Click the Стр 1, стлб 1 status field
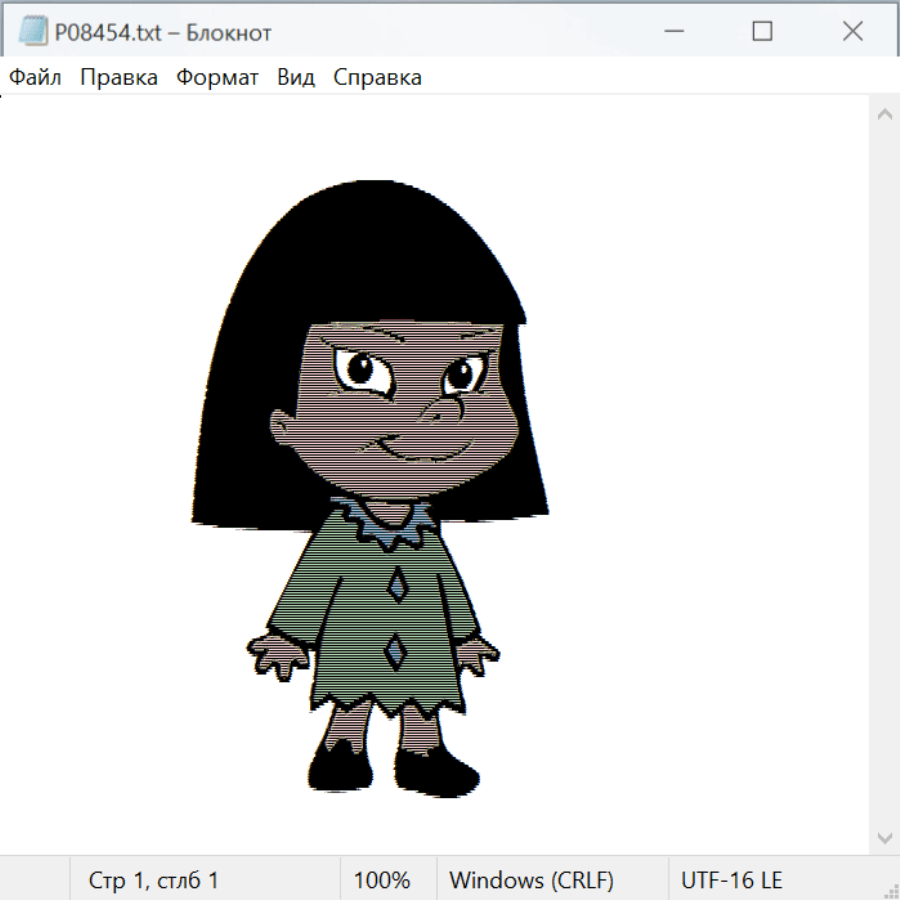Image resolution: width=900 pixels, height=900 pixels. (154, 881)
